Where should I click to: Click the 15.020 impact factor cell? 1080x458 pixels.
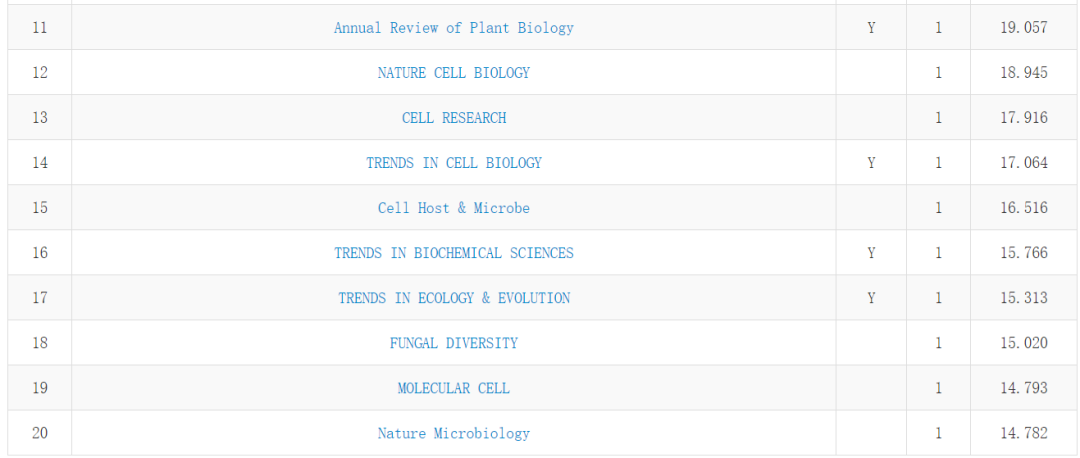(x=1024, y=343)
